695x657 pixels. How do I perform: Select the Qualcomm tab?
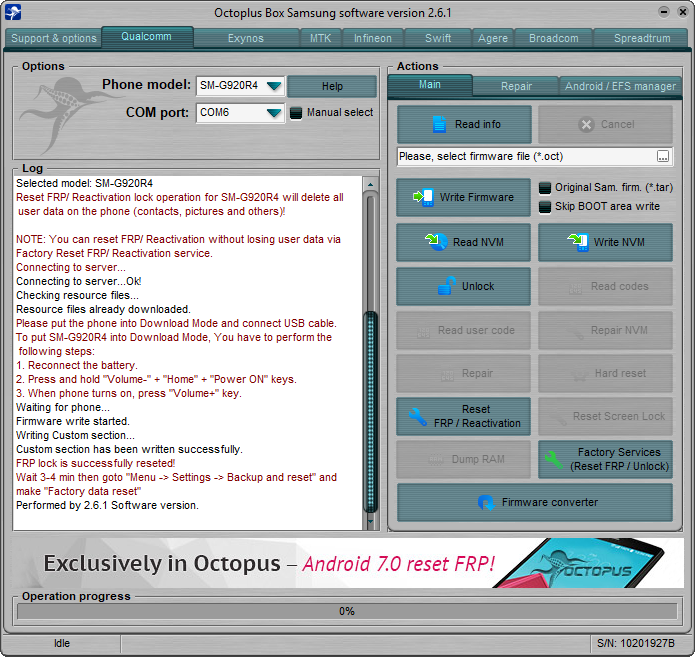(x=147, y=37)
